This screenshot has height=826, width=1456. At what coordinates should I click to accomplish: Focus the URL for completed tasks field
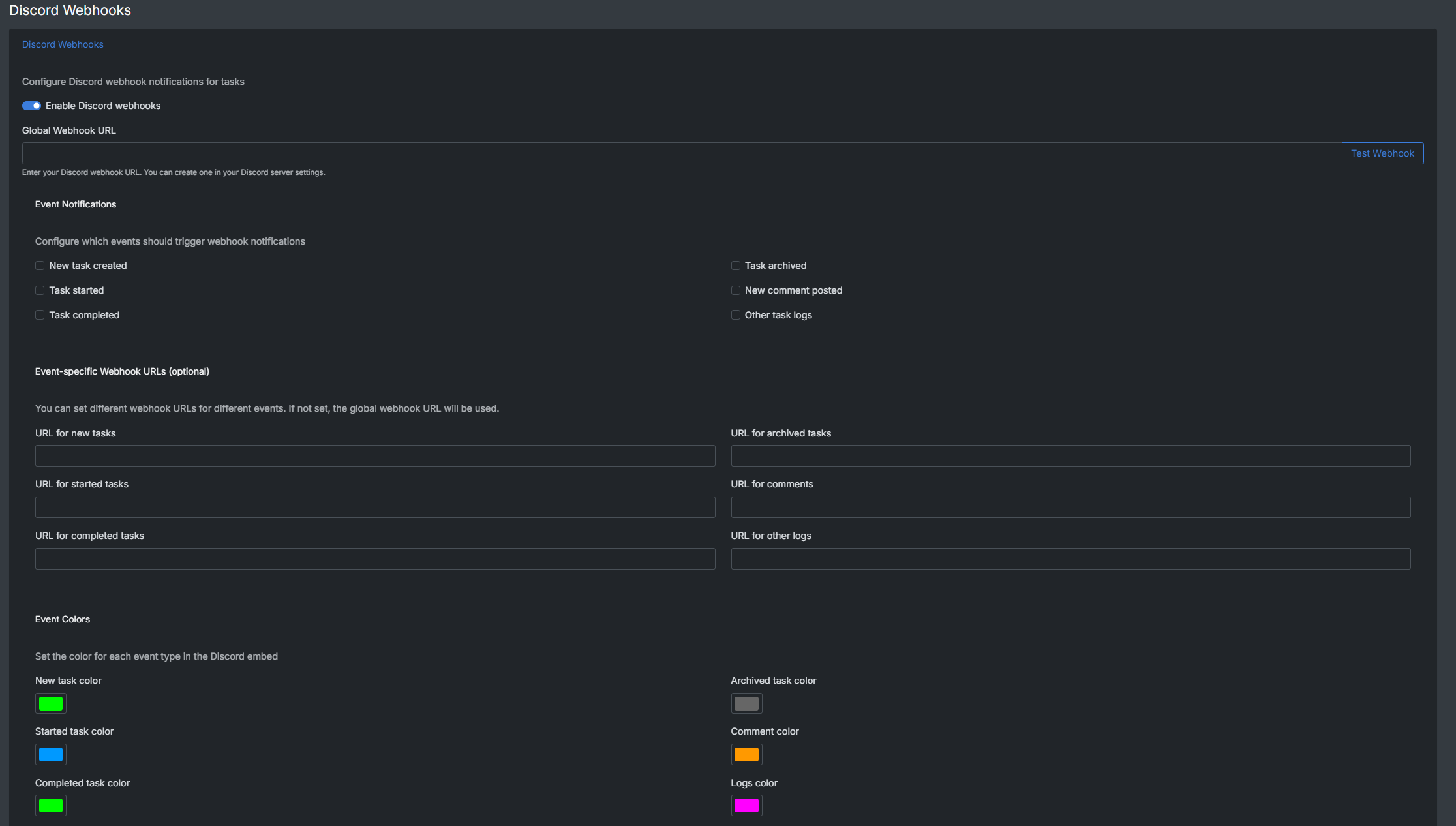coord(375,558)
